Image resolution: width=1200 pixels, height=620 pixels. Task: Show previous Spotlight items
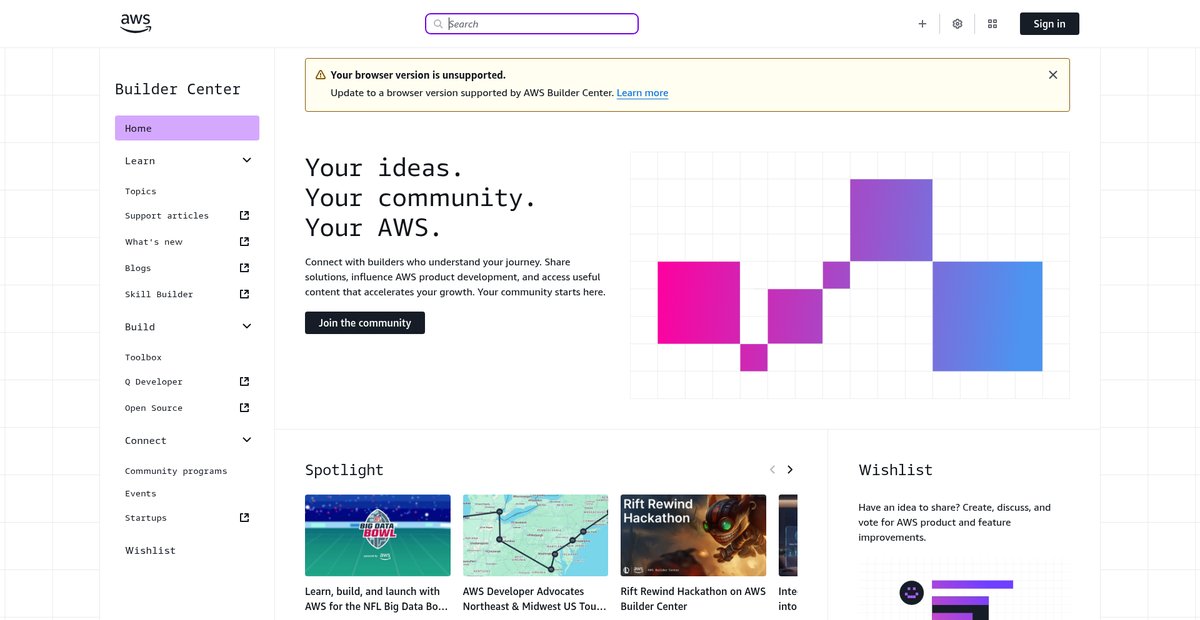click(x=772, y=470)
